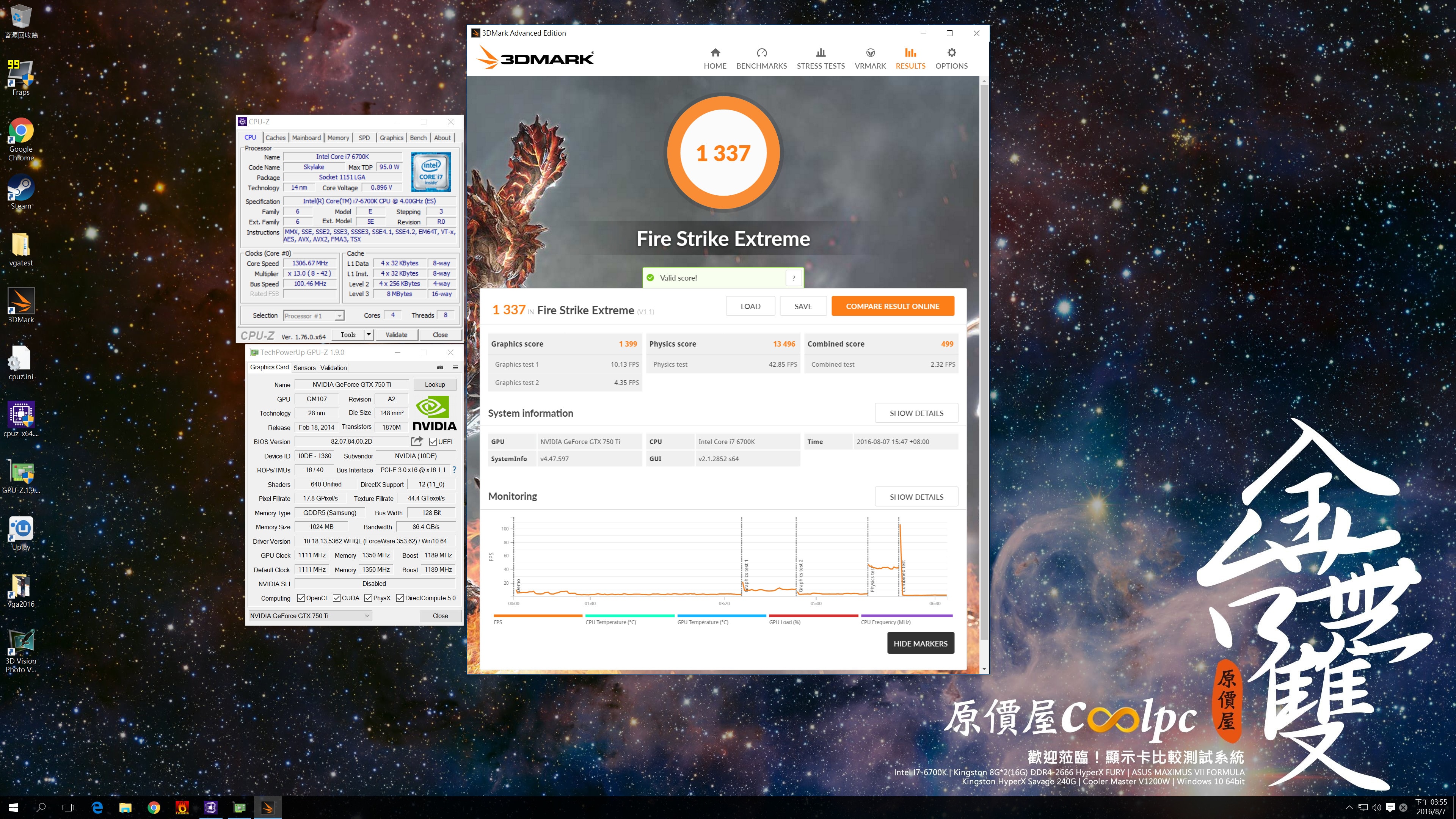1456x819 pixels.
Task: Select the Uplay desktop shortcut
Action: coord(21,533)
